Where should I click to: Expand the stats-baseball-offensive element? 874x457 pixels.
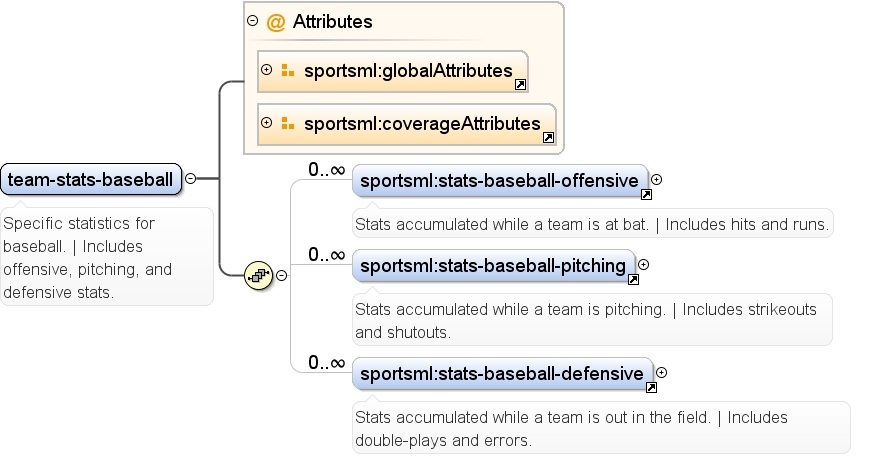coord(657,179)
